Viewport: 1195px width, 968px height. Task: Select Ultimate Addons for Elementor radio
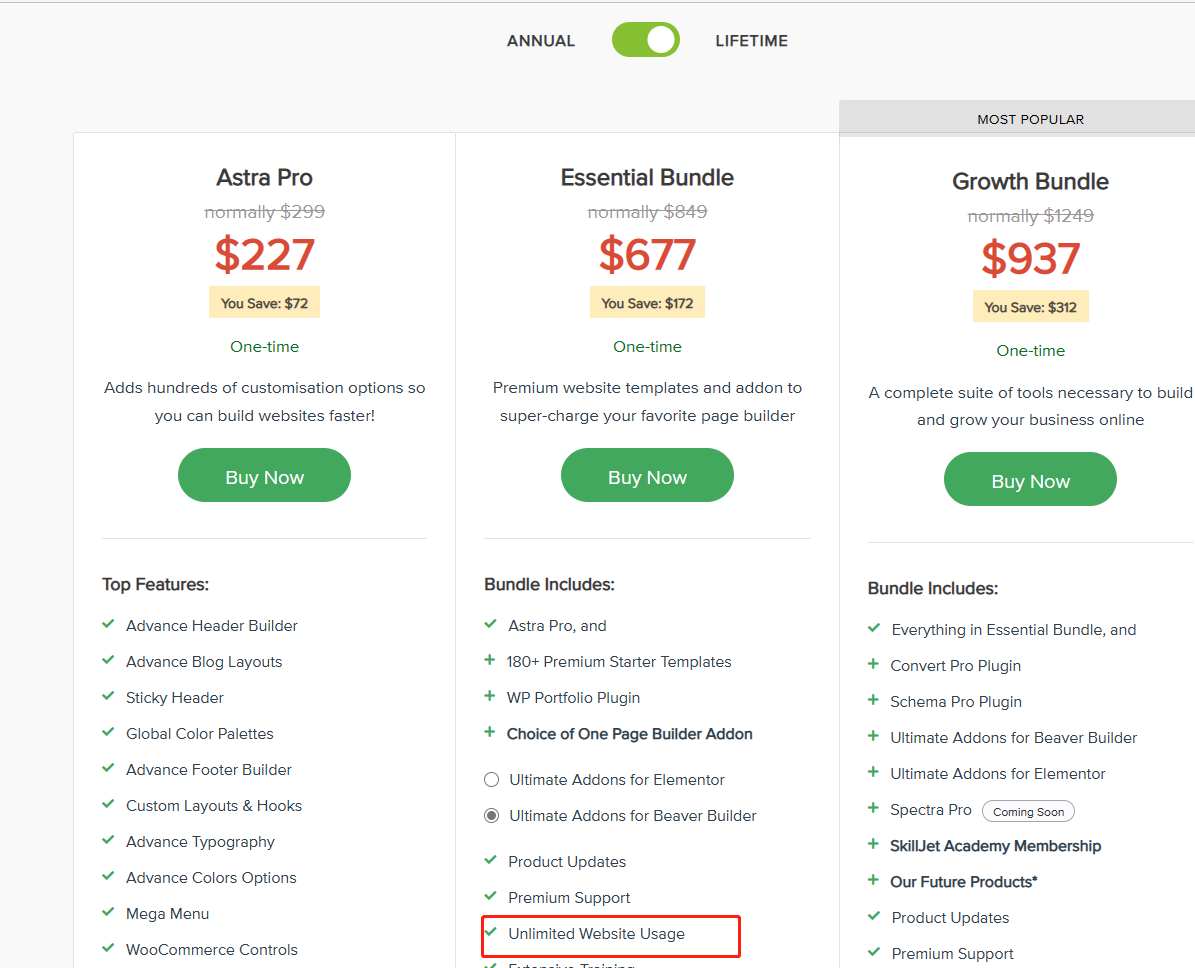point(491,780)
